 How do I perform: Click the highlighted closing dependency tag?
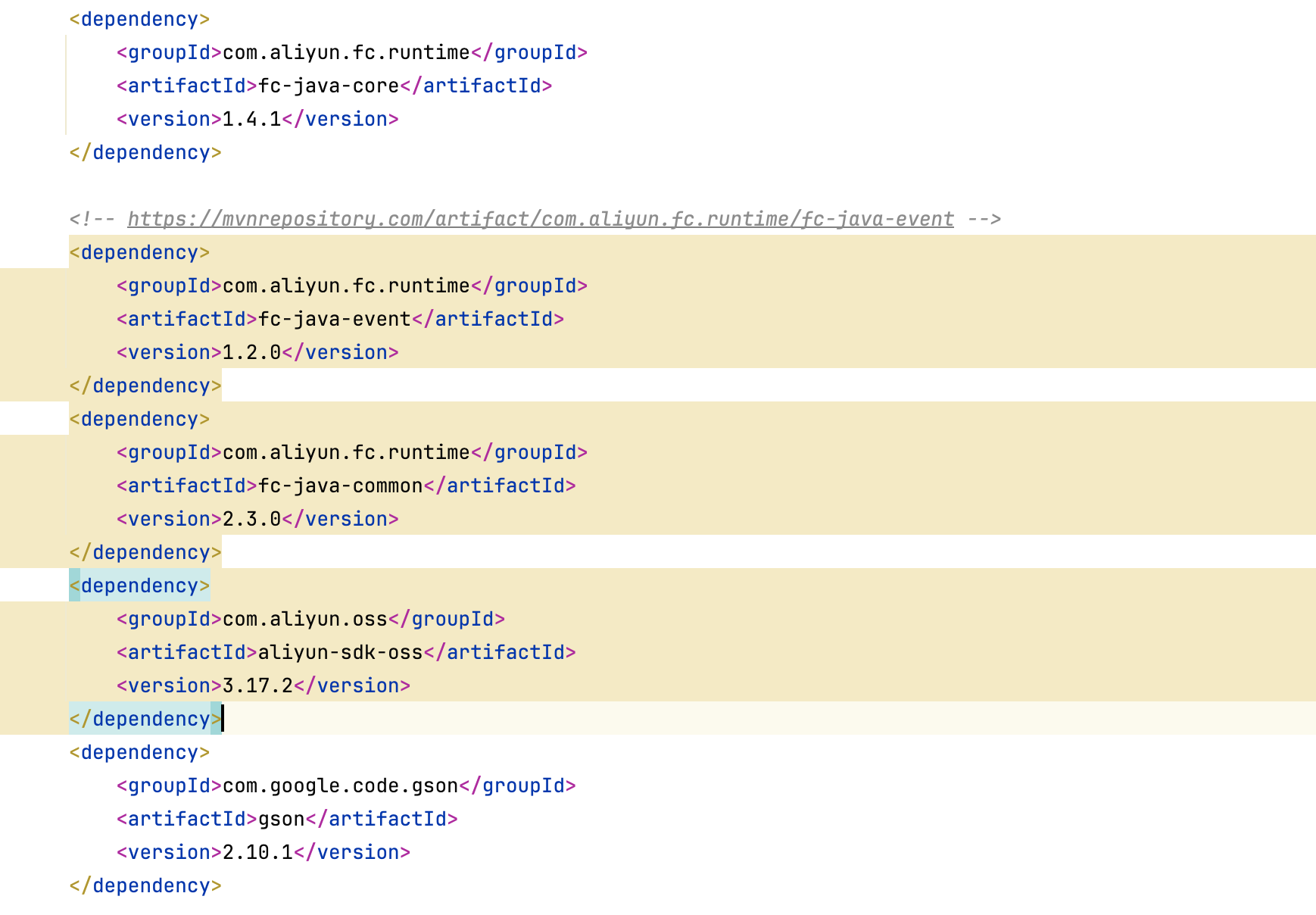coord(145,719)
